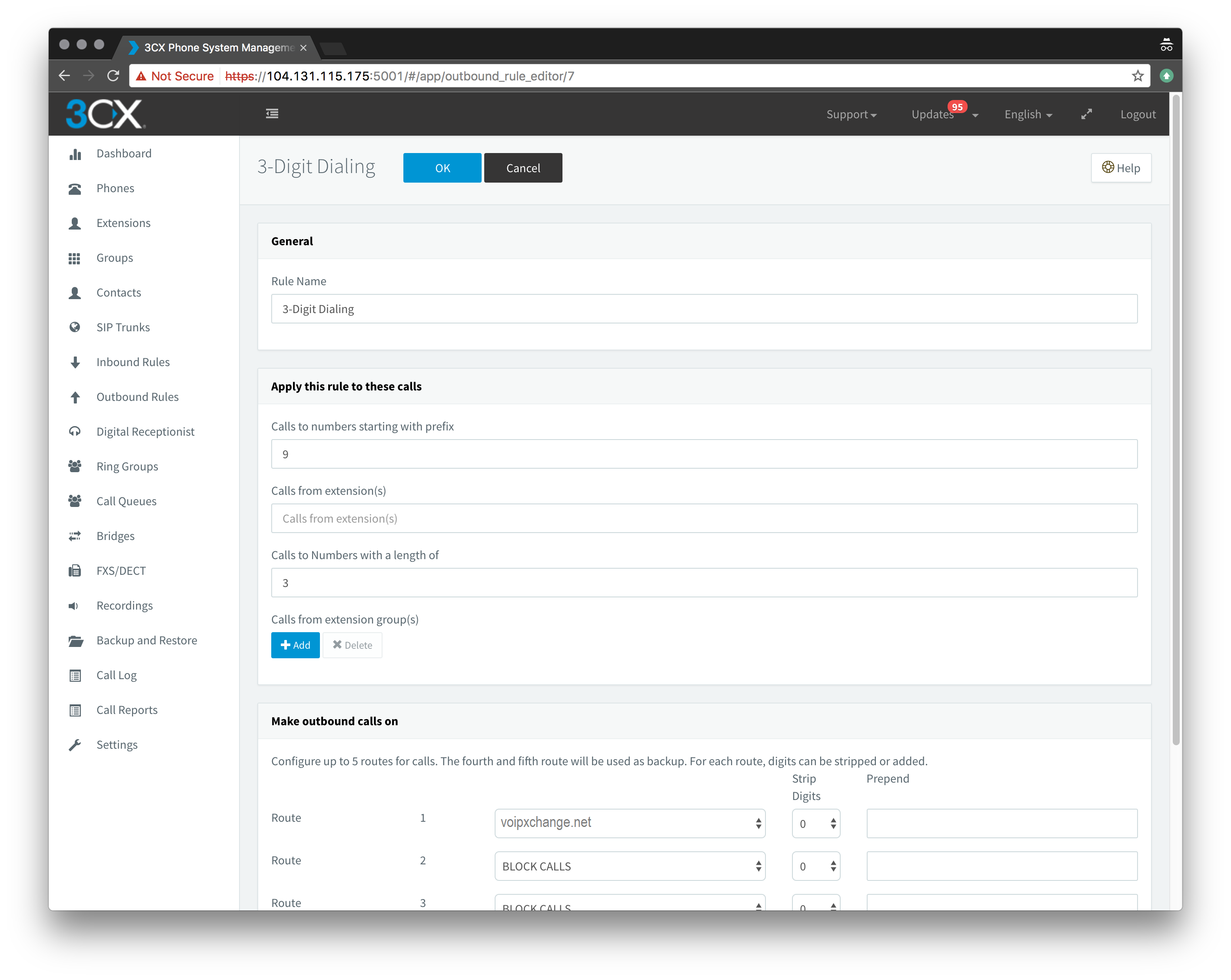Open the Support dropdown menu

coord(851,115)
